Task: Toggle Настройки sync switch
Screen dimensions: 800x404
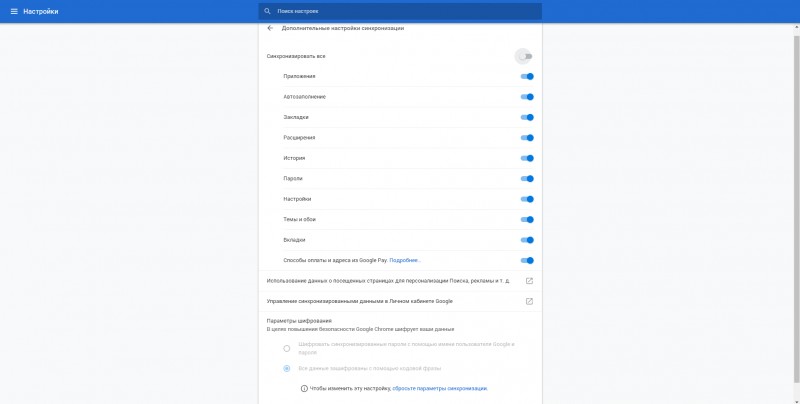Action: pos(527,199)
